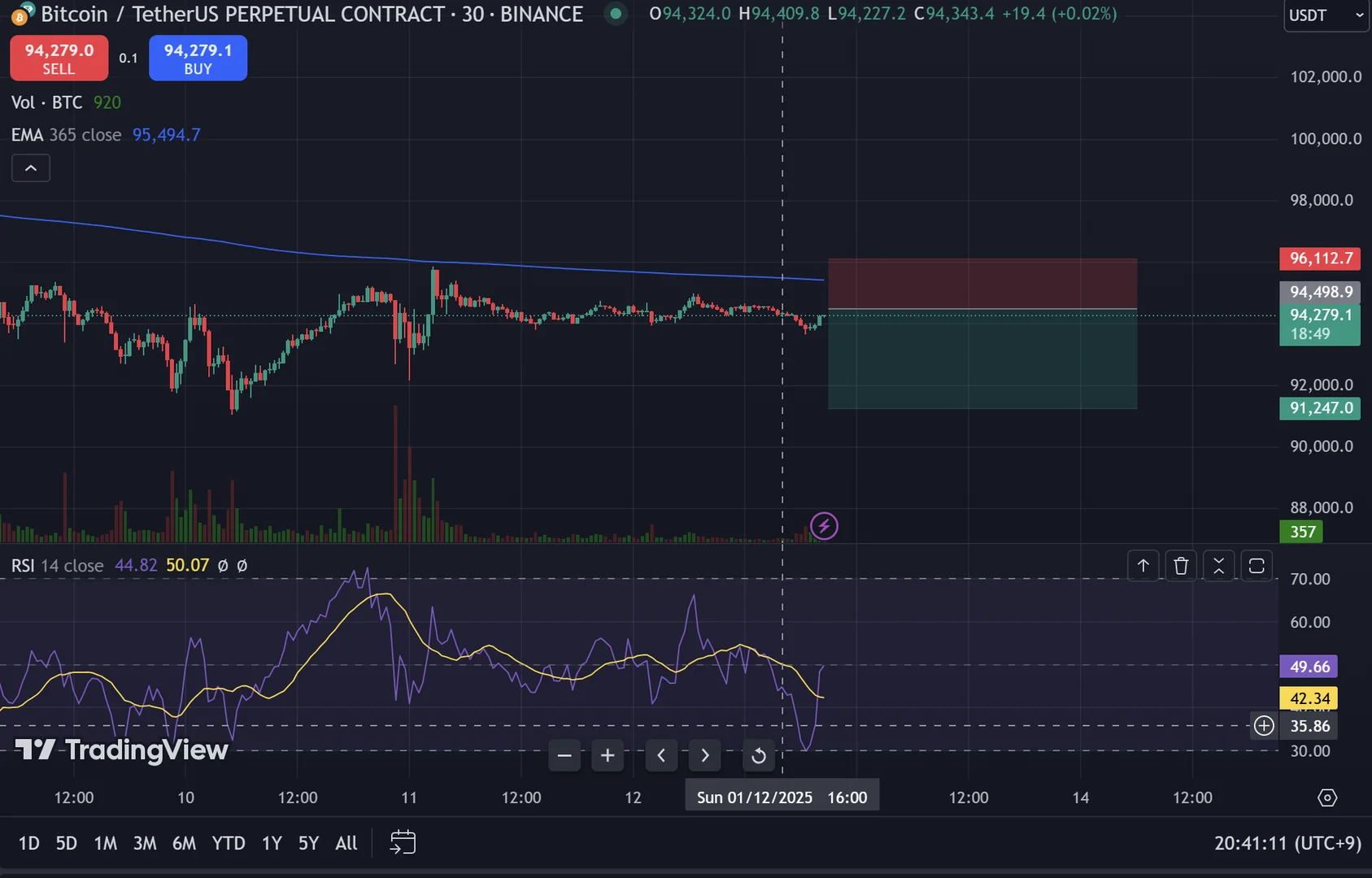Screen dimensions: 1372x878
Task: Select the 5D date range
Action: (67, 843)
